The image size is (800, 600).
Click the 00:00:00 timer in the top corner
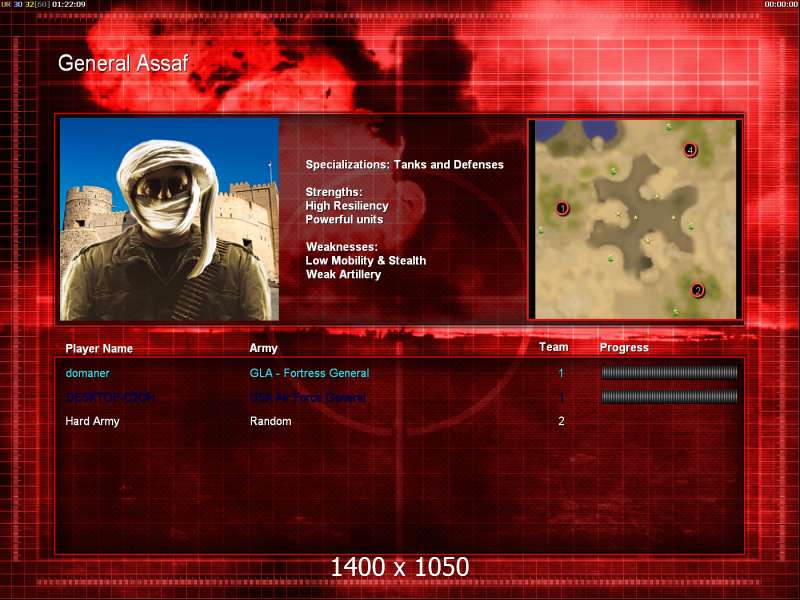coord(781,5)
